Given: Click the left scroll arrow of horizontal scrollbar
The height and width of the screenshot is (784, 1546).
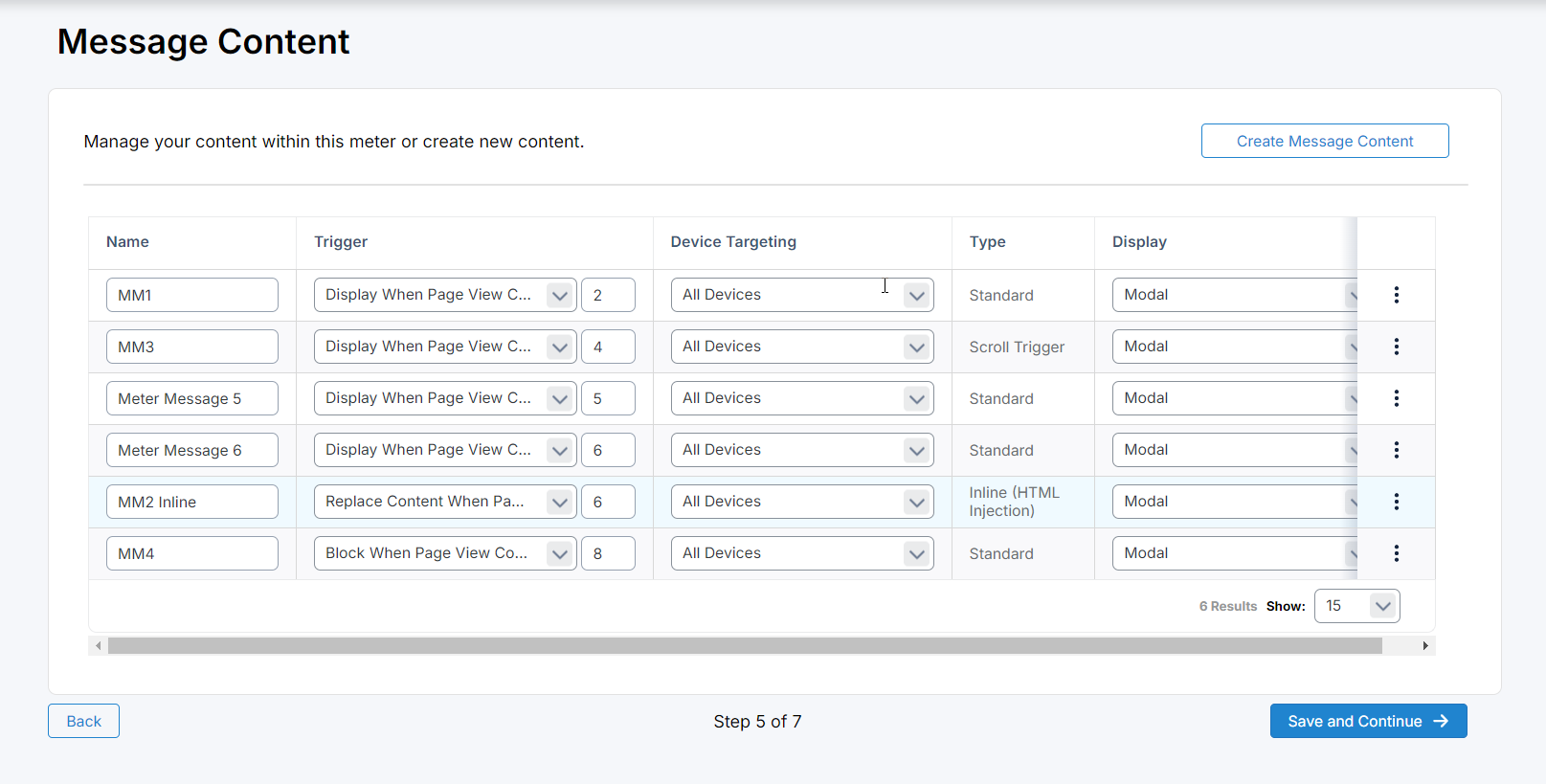Looking at the screenshot, I should coord(98,646).
